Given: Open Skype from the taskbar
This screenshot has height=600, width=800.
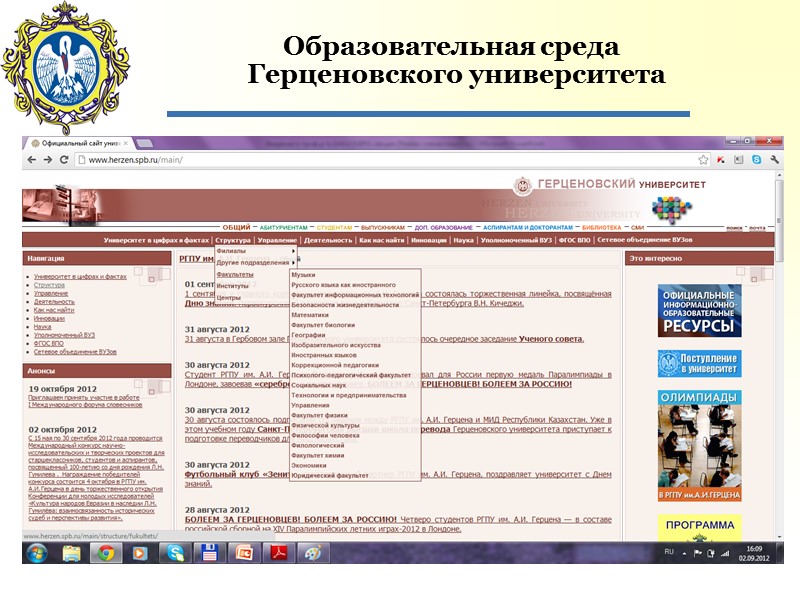Looking at the screenshot, I should point(175,553).
